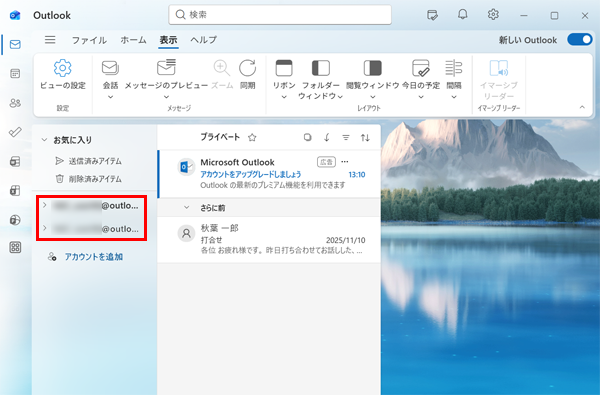The image size is (600, 395).
Task: Collapse the さらに前 message group
Action: pyautogui.click(x=187, y=207)
